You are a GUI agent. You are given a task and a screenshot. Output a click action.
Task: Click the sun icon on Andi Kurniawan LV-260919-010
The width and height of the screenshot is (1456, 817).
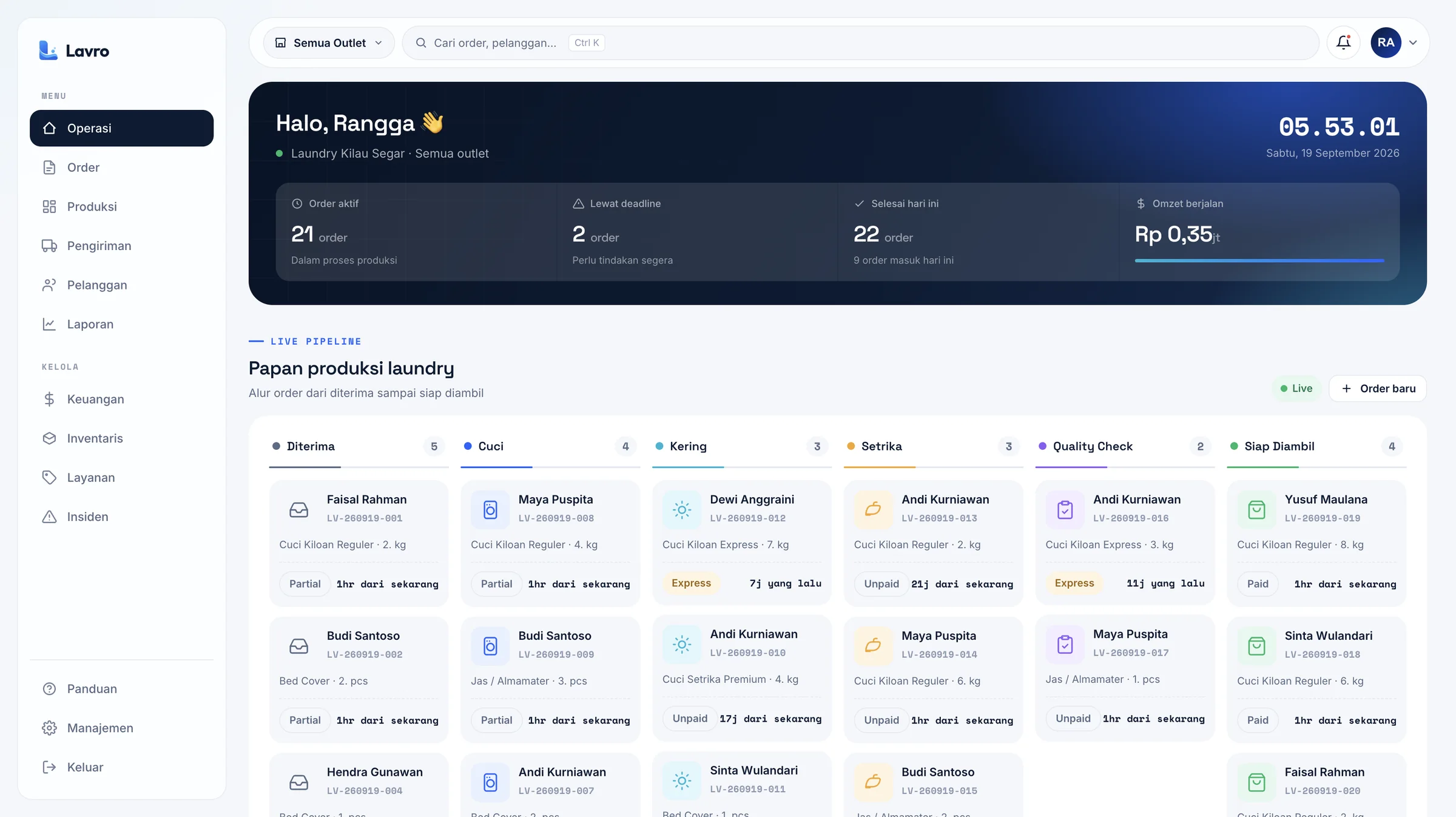(x=682, y=644)
